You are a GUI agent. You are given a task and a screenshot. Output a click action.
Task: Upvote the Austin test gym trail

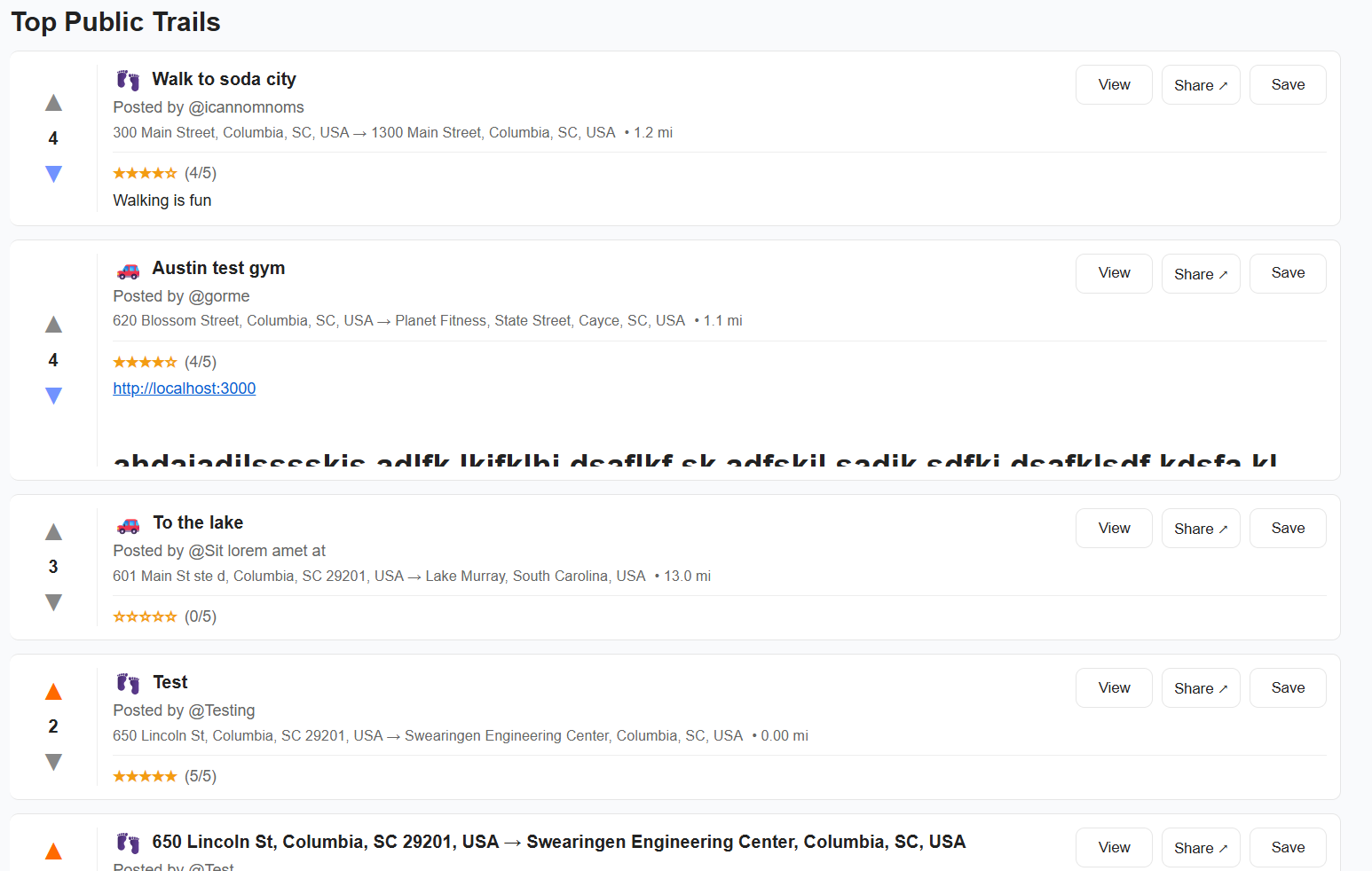(x=53, y=325)
